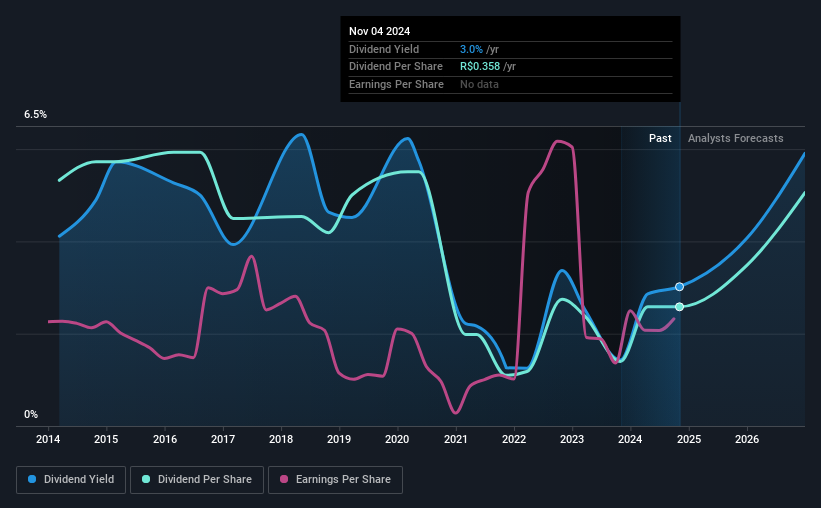Screen dimensions: 821x508
Task: Click the 'Past' region label
Action: 660,138
